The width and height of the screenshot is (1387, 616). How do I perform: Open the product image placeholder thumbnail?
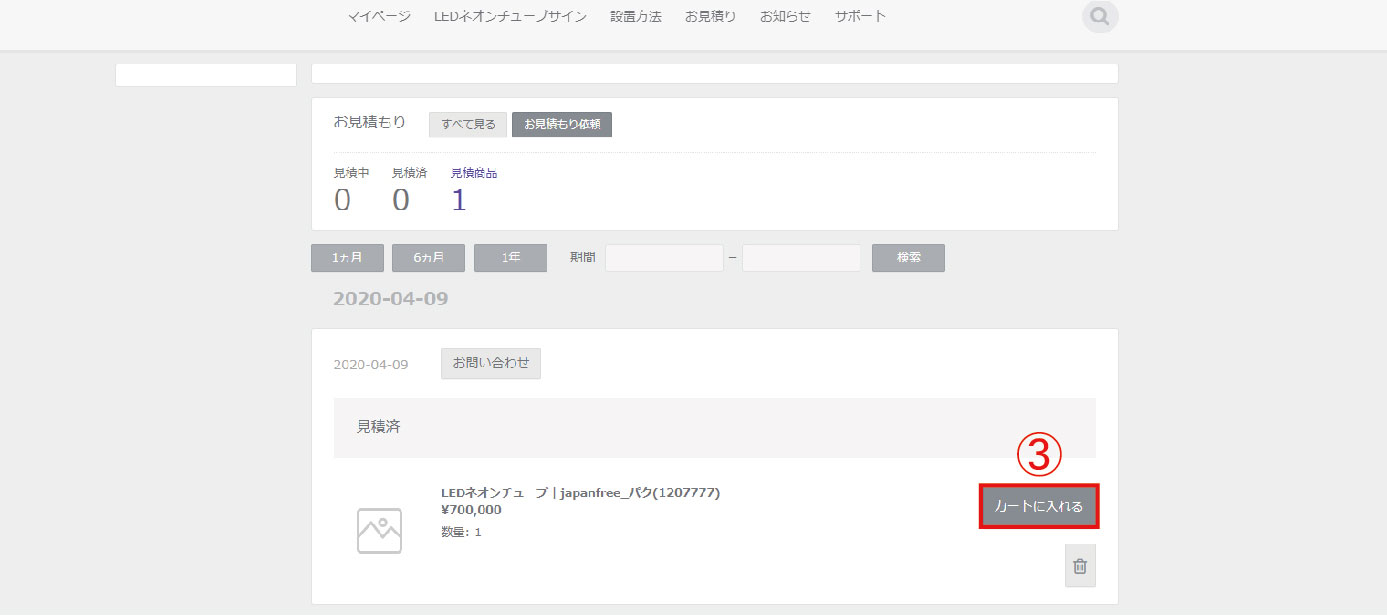pos(379,531)
